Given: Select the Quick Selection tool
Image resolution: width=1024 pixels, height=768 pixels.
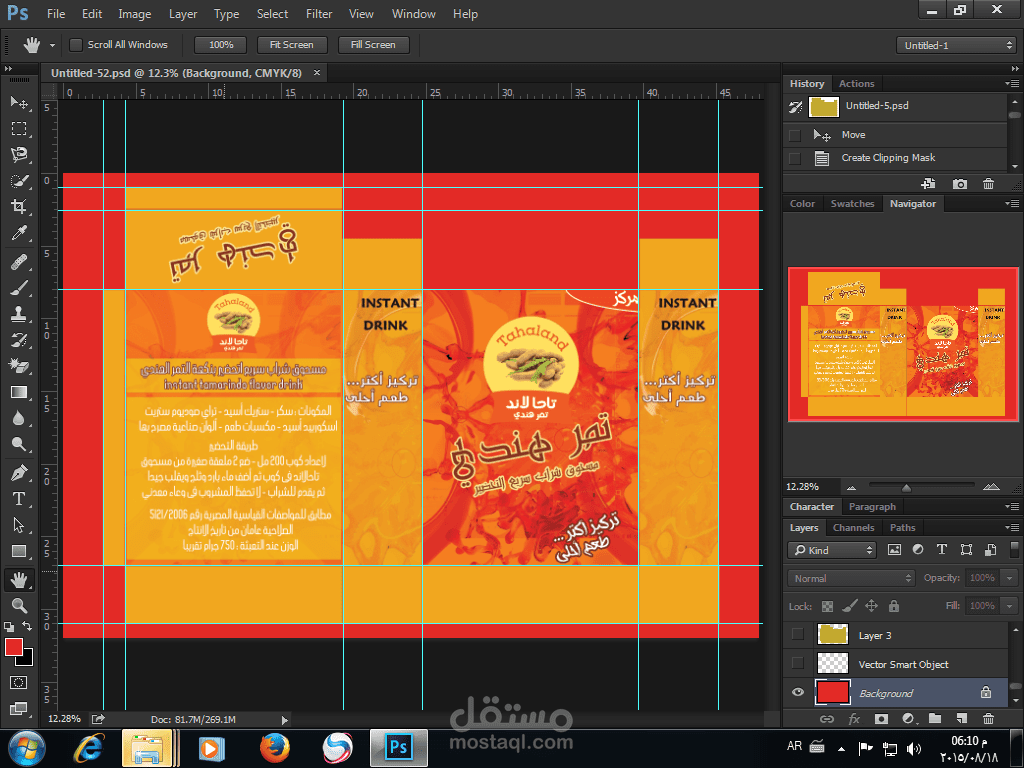Looking at the screenshot, I should click(x=19, y=181).
